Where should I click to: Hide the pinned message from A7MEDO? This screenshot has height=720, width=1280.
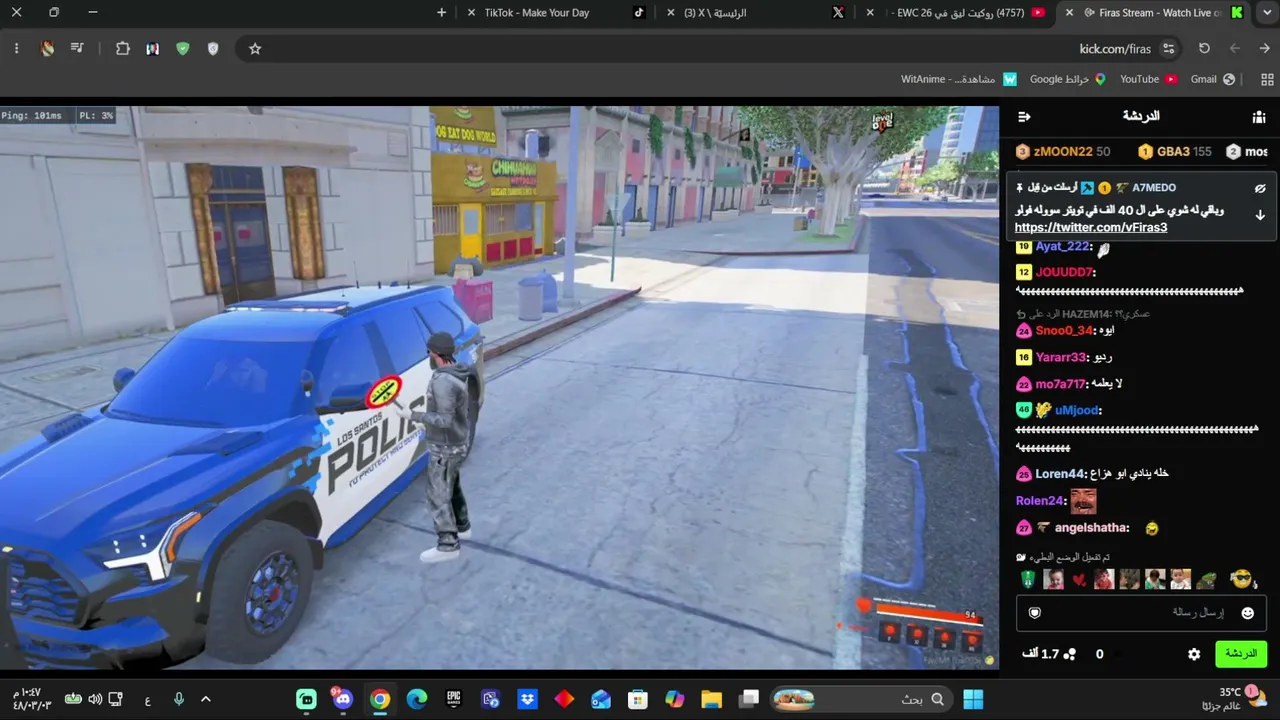coord(1260,188)
